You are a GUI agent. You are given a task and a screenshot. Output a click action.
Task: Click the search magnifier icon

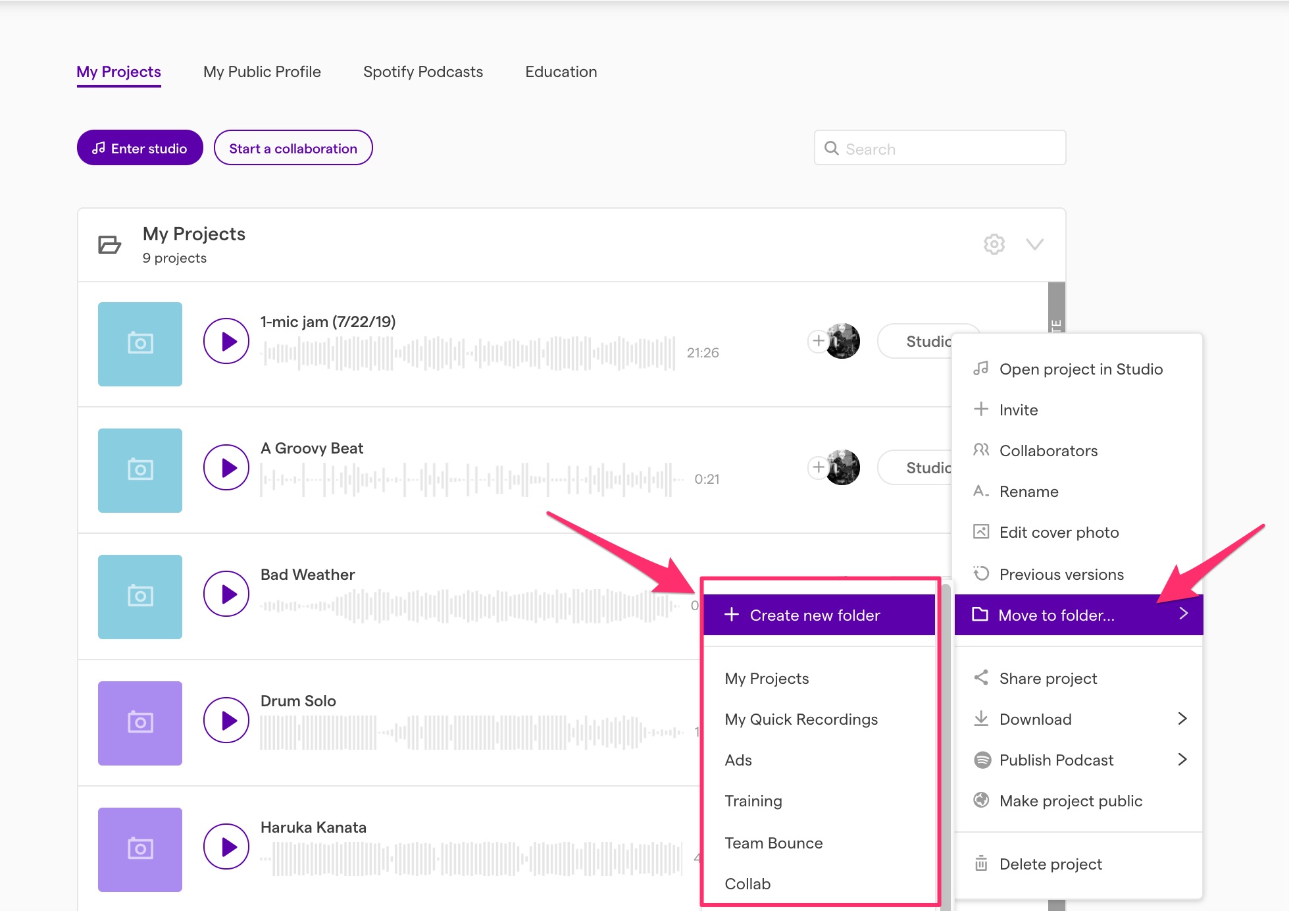coord(832,148)
